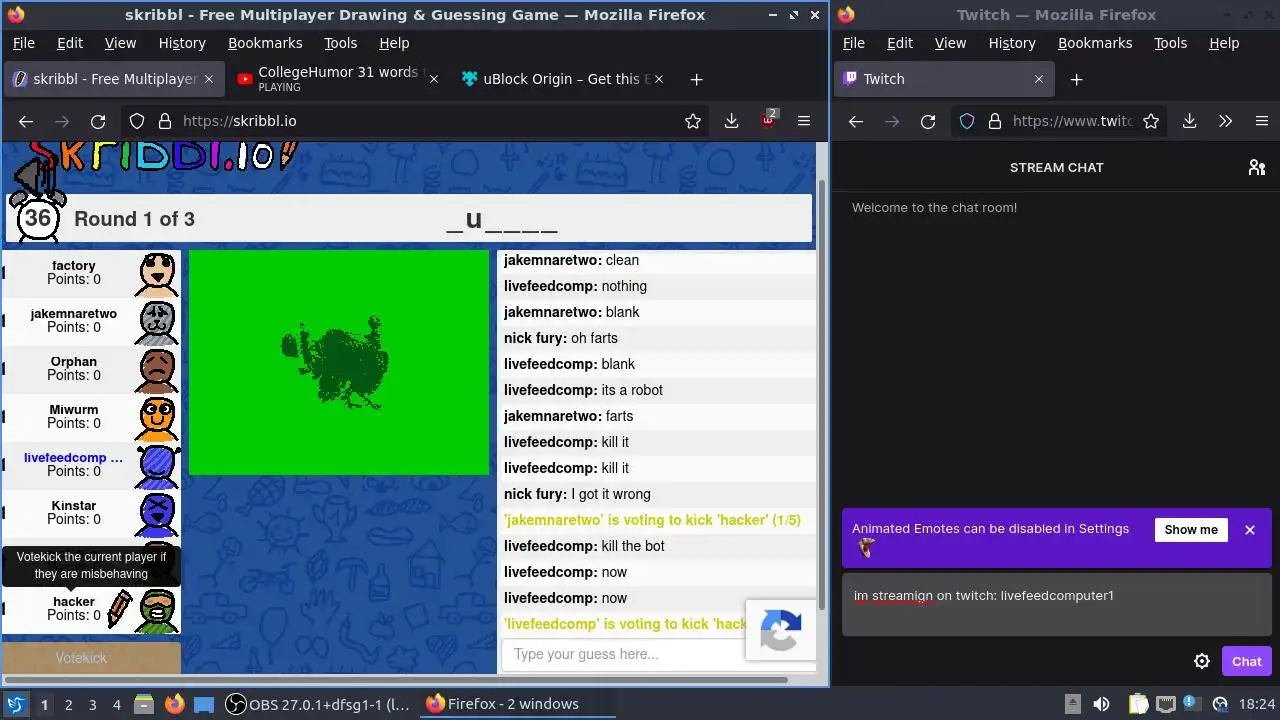The width and height of the screenshot is (1280, 720).
Task: Click the skribbl round timer clock
Action: (x=37, y=218)
